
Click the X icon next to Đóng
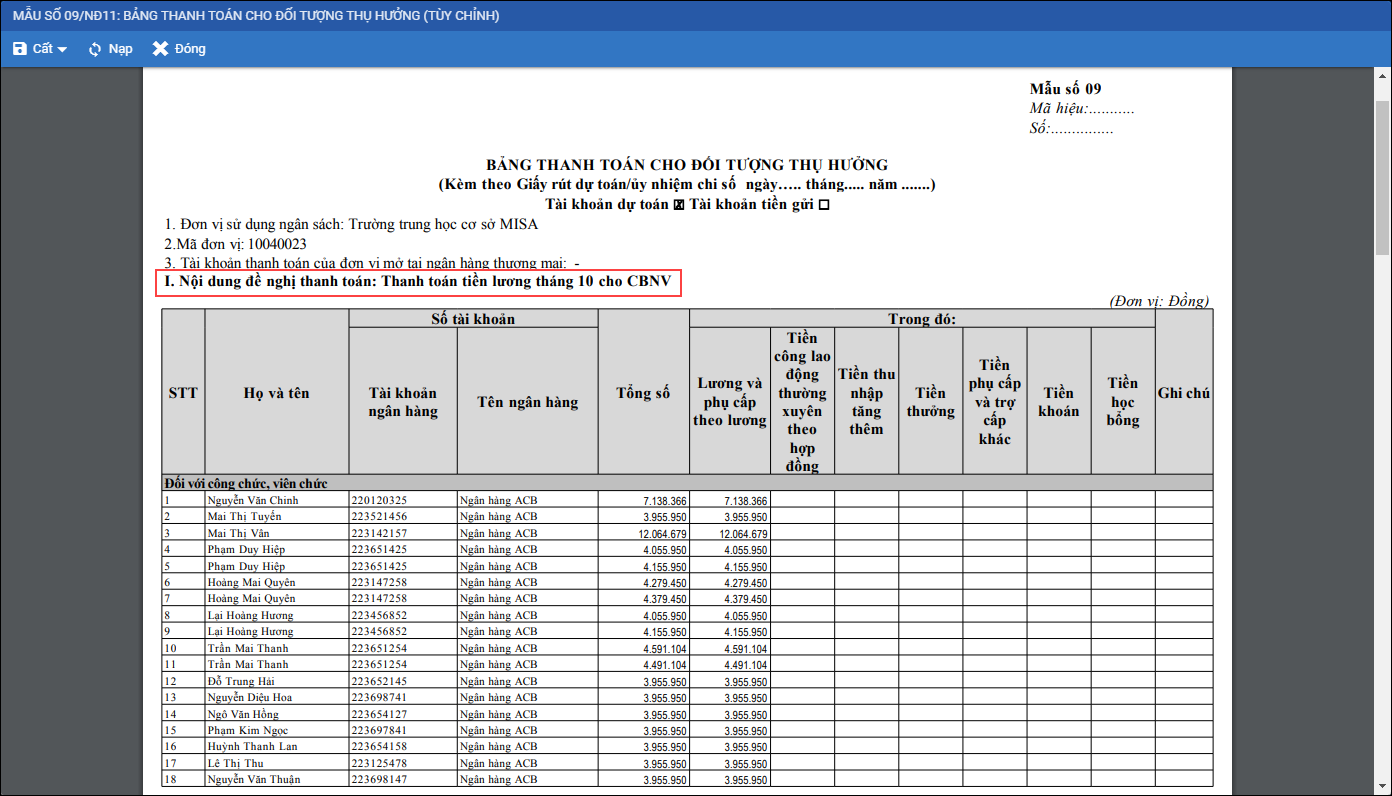coord(160,49)
